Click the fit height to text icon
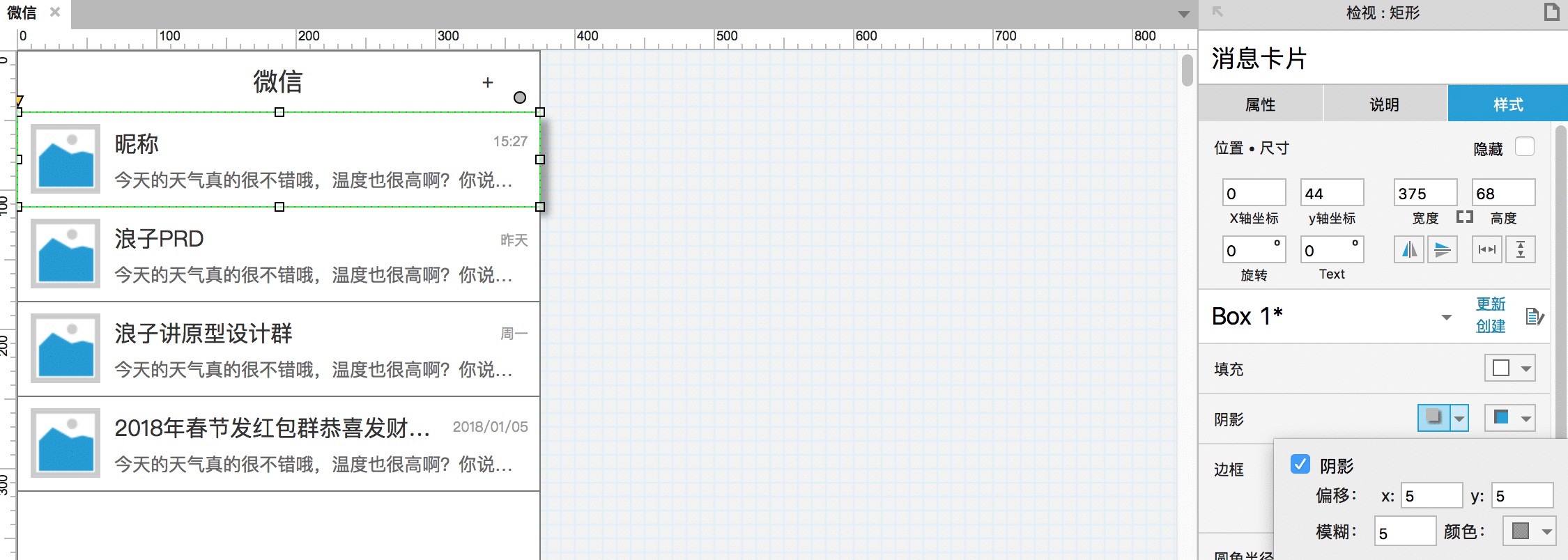Viewport: 1568px width, 560px height. tap(1521, 249)
